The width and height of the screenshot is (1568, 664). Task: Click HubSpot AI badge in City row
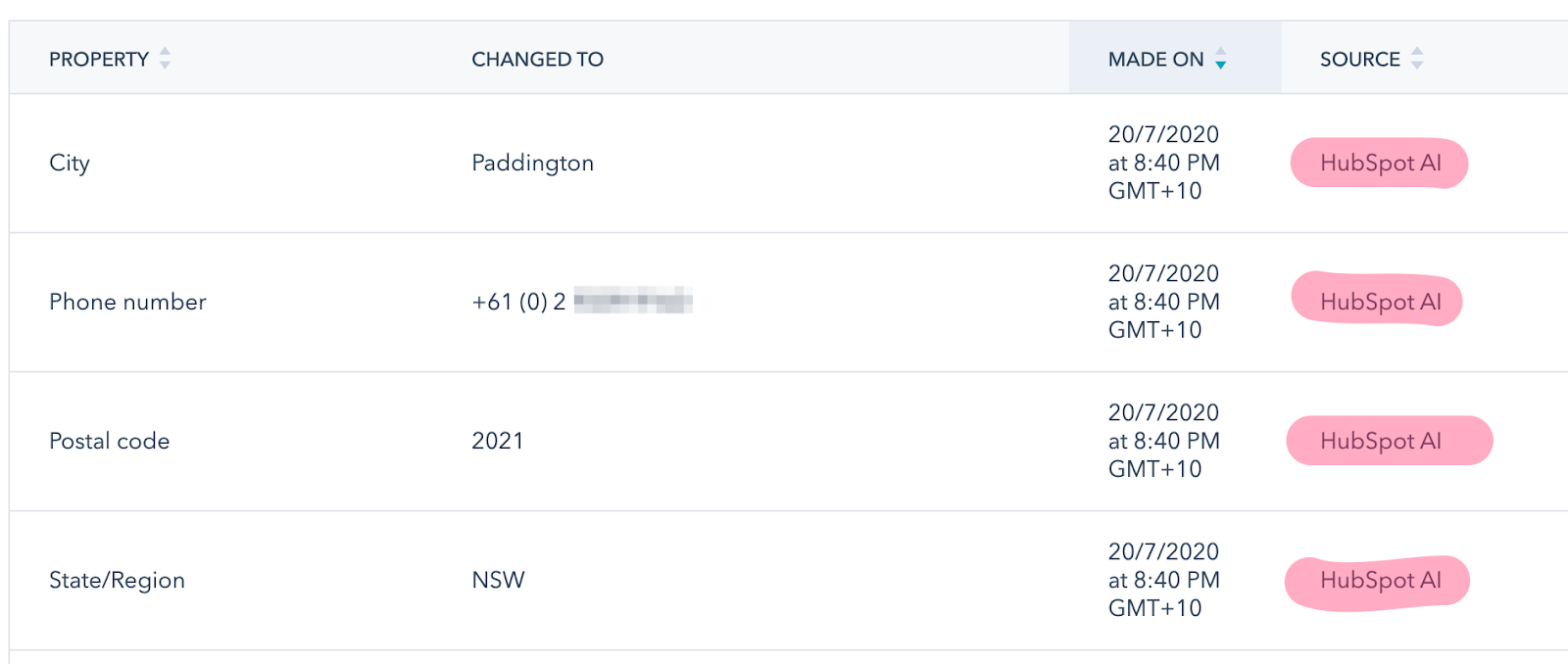pyautogui.click(x=1380, y=163)
